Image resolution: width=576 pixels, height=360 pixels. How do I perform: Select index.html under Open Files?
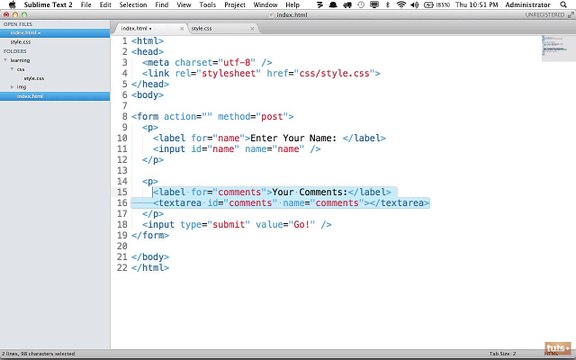[x=55, y=33]
